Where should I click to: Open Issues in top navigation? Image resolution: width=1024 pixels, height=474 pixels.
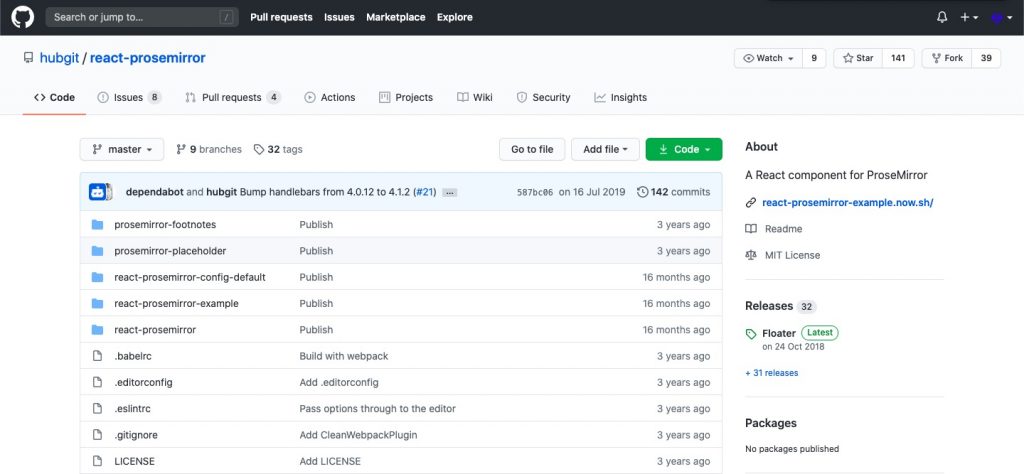(x=339, y=18)
